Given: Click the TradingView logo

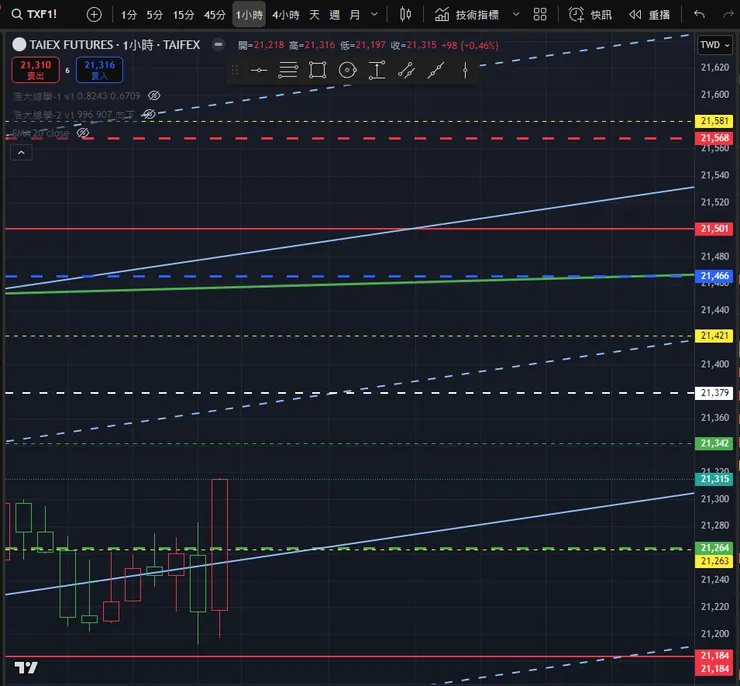Looking at the screenshot, I should click(26, 668).
